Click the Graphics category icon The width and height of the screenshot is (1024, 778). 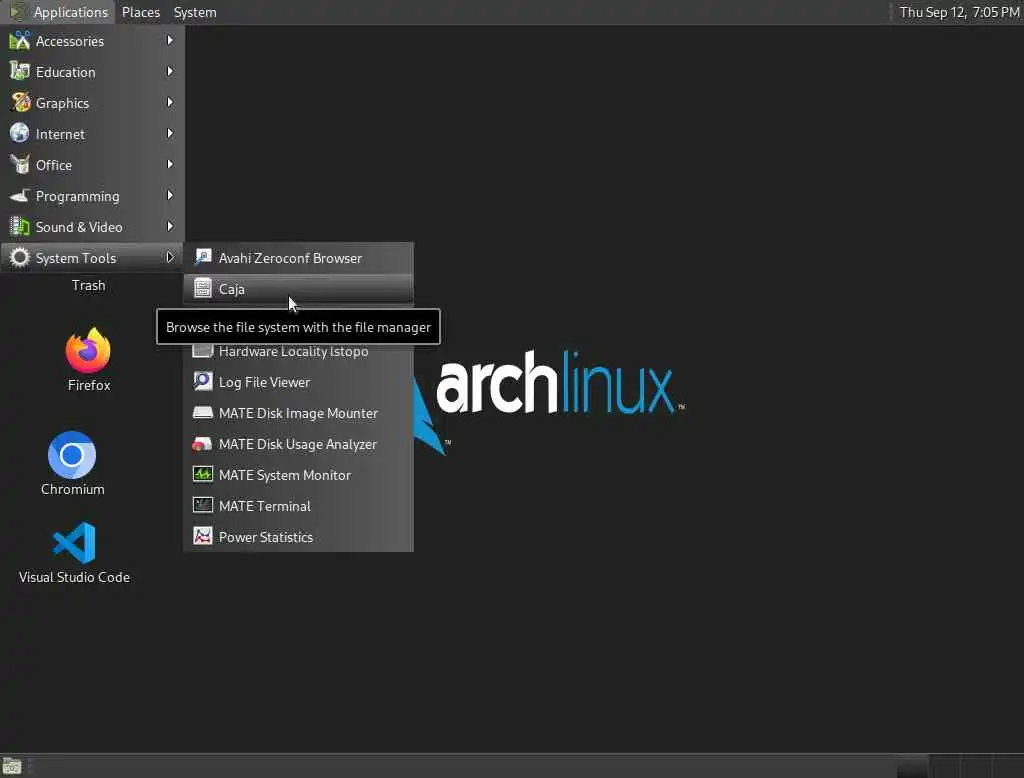20,103
